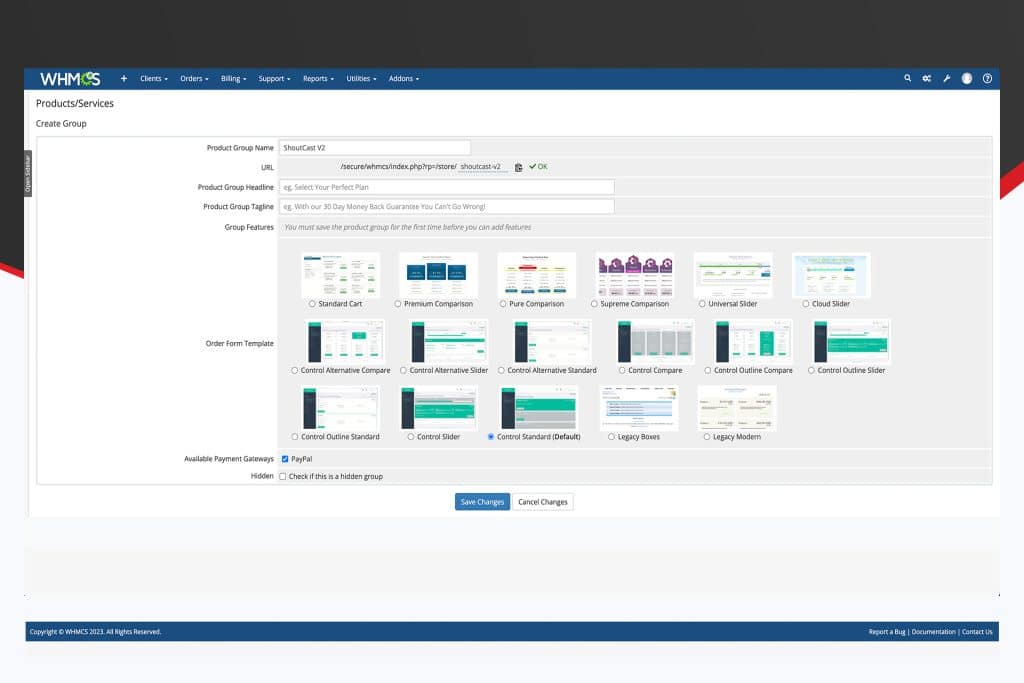
Task: Click the Universal Slider preview thumbnail
Action: click(733, 275)
